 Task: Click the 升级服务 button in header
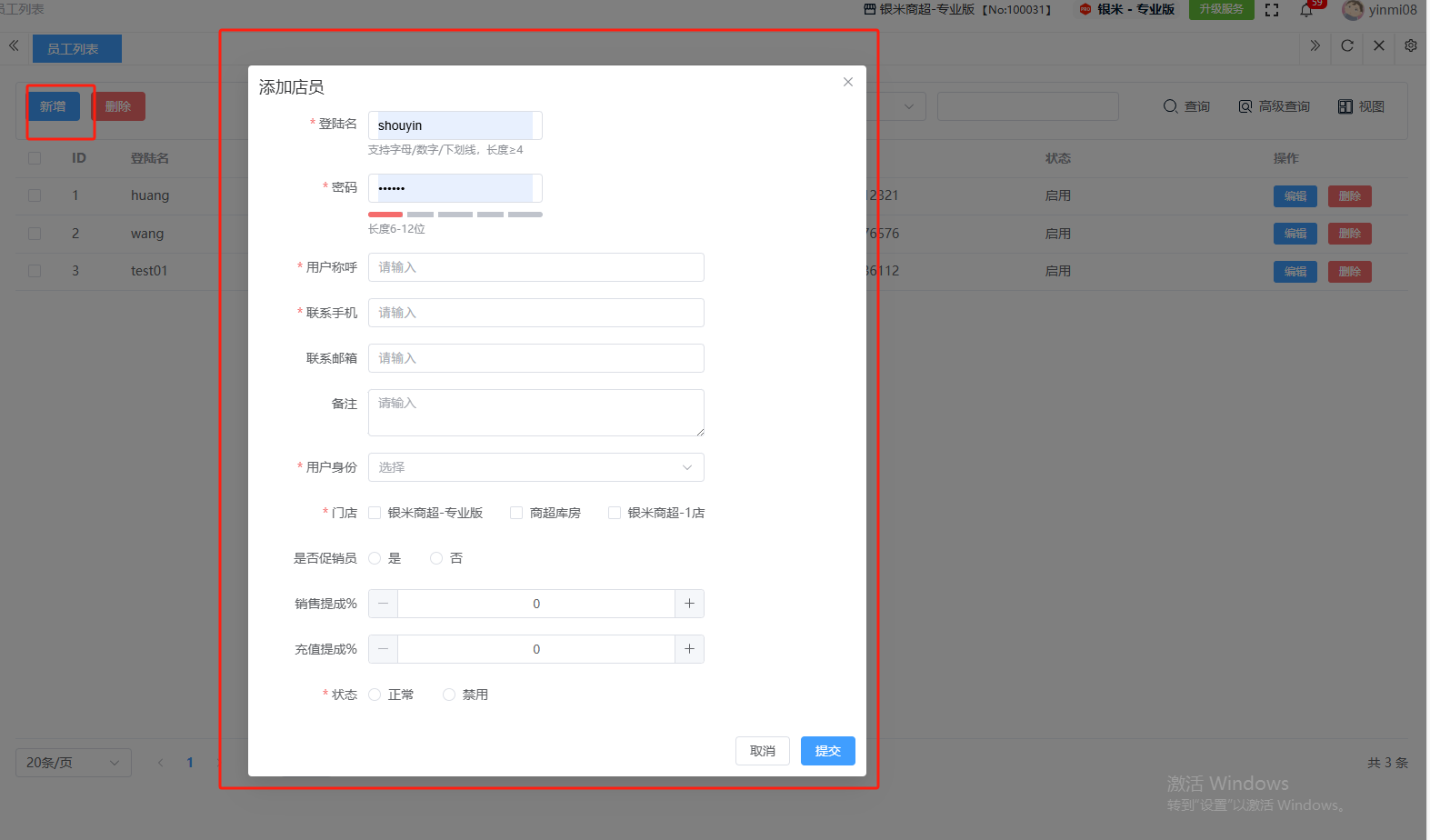(1221, 9)
